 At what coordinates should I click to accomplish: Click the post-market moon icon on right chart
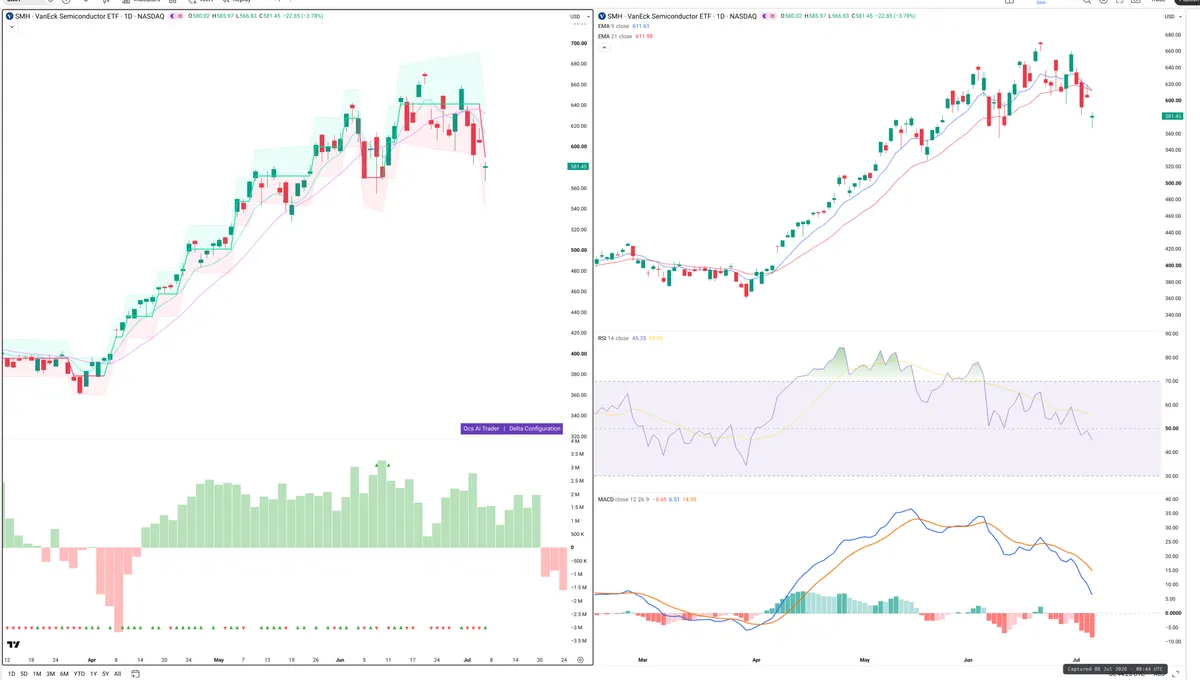[x=763, y=16]
